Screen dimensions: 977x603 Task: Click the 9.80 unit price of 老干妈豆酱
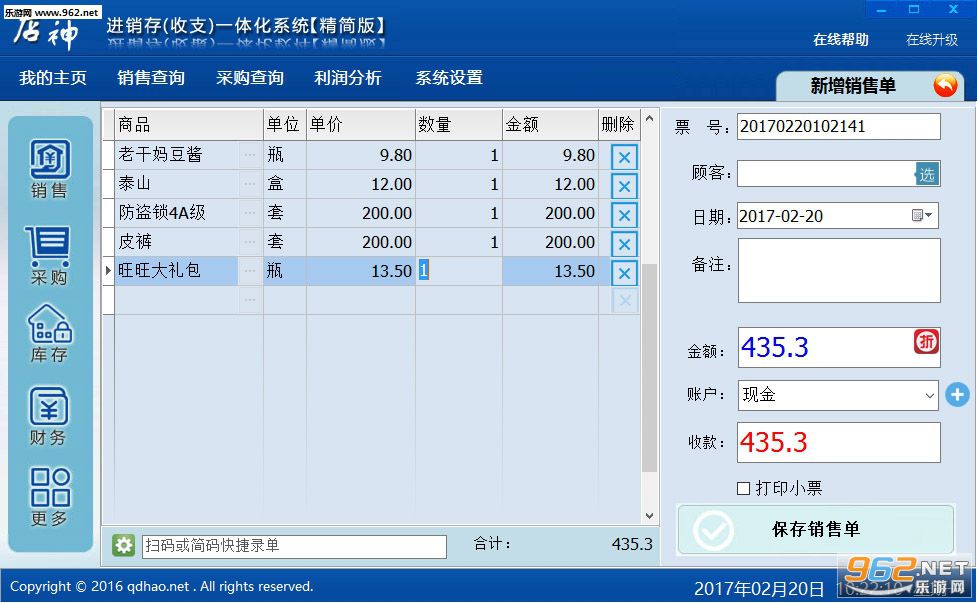click(361, 155)
